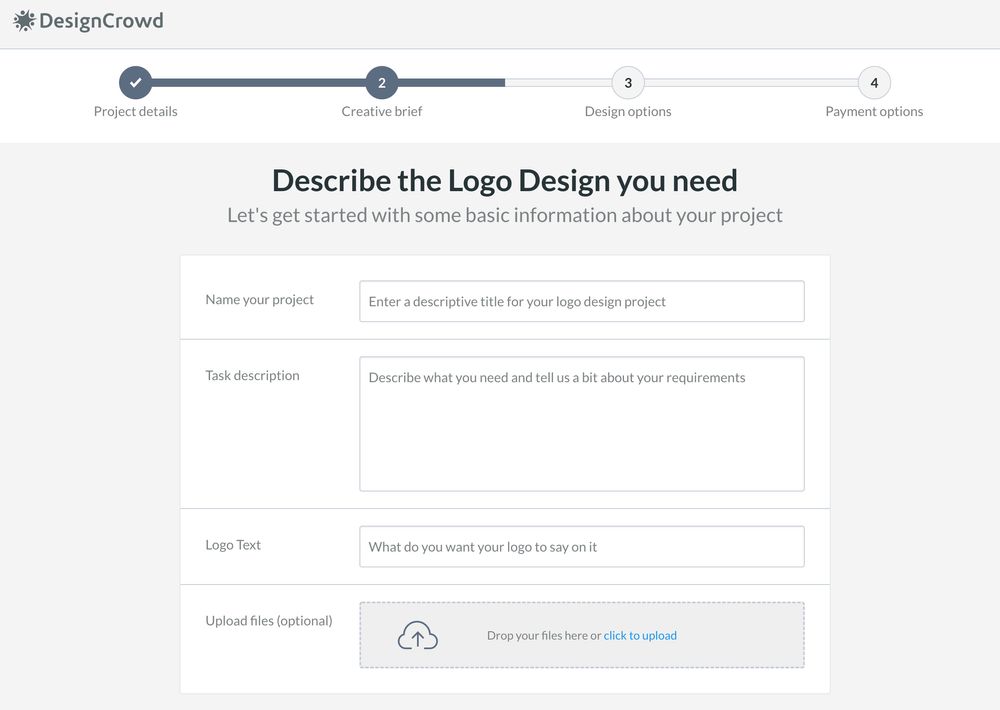Click step 4 circle in the progress bar
This screenshot has height=710, width=1000.
point(874,83)
